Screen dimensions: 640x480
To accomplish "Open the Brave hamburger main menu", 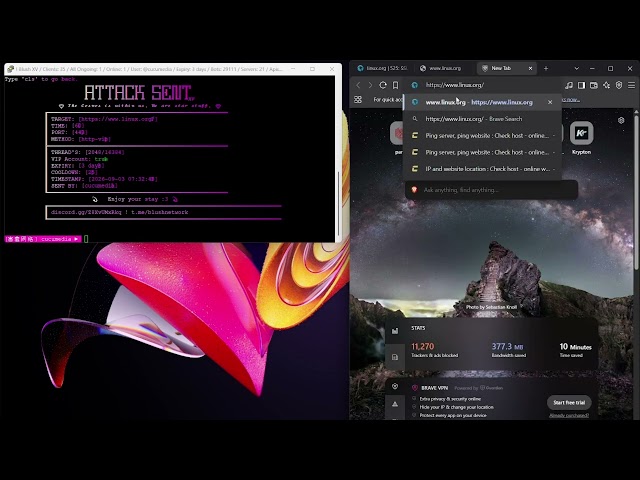I will pos(631,85).
